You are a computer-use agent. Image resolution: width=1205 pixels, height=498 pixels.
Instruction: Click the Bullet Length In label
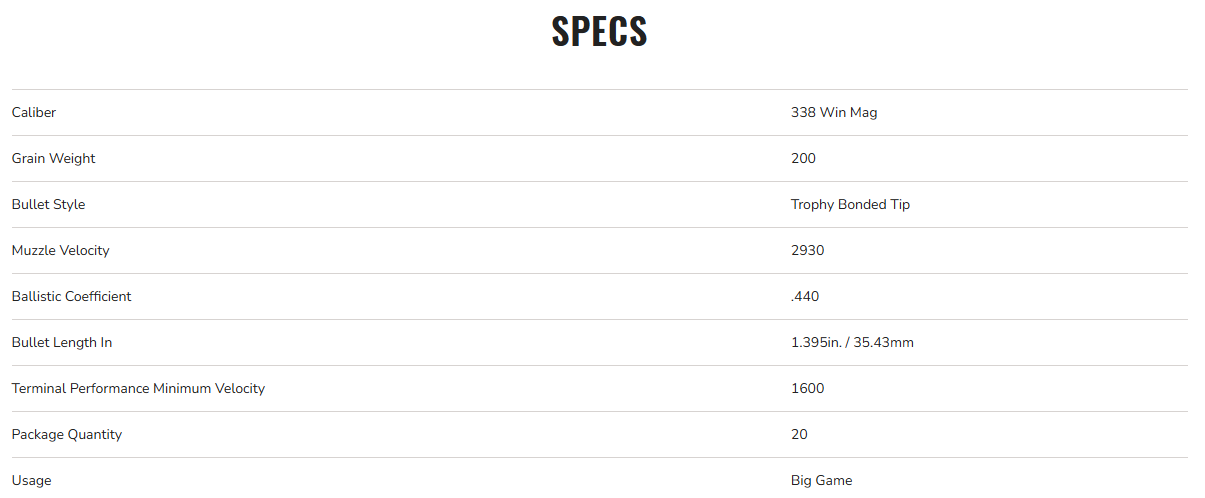pos(62,343)
